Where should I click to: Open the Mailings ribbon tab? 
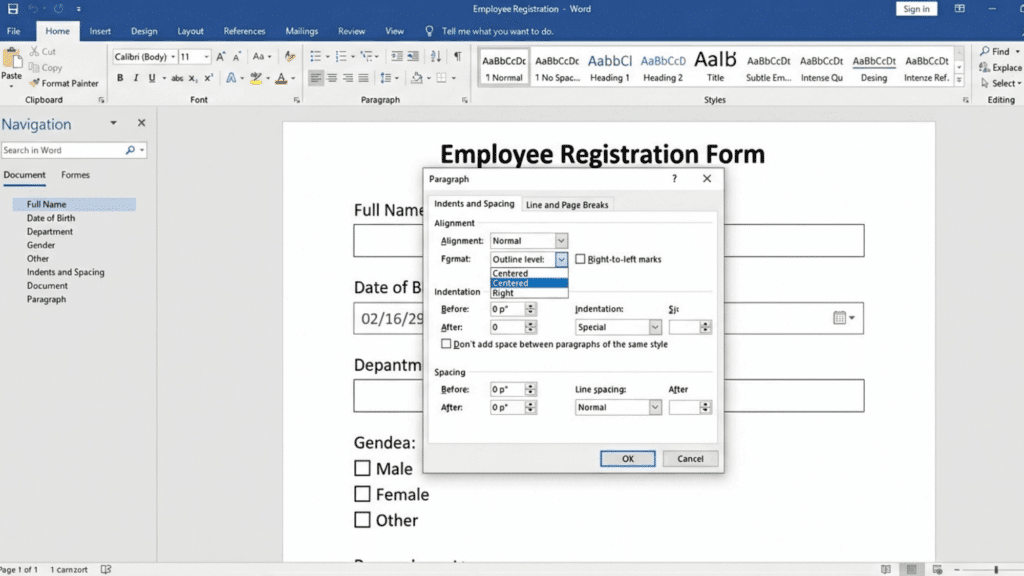[x=301, y=31]
